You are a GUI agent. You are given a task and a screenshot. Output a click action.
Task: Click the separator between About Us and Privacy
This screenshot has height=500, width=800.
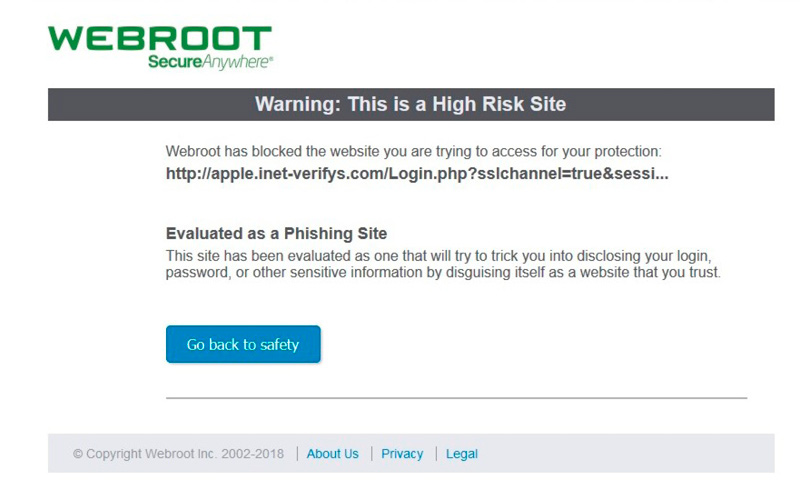click(x=371, y=454)
